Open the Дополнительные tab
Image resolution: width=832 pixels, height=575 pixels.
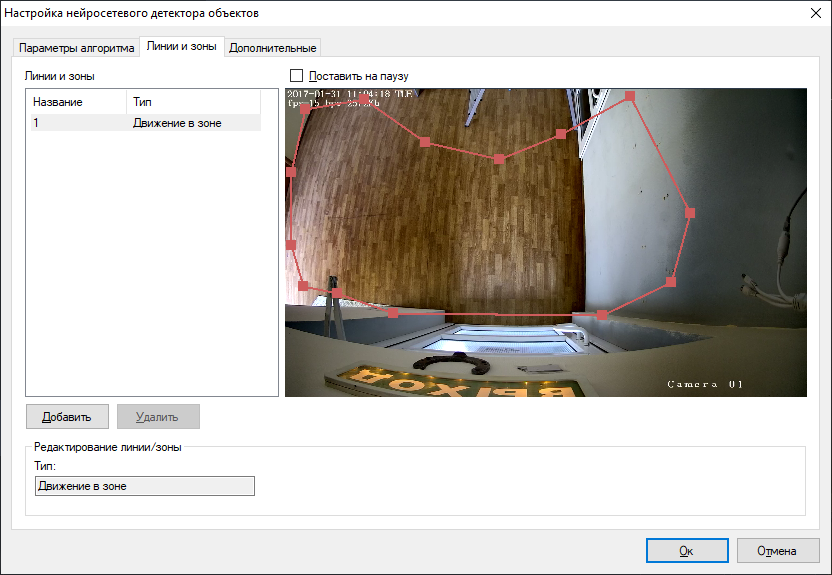272,48
